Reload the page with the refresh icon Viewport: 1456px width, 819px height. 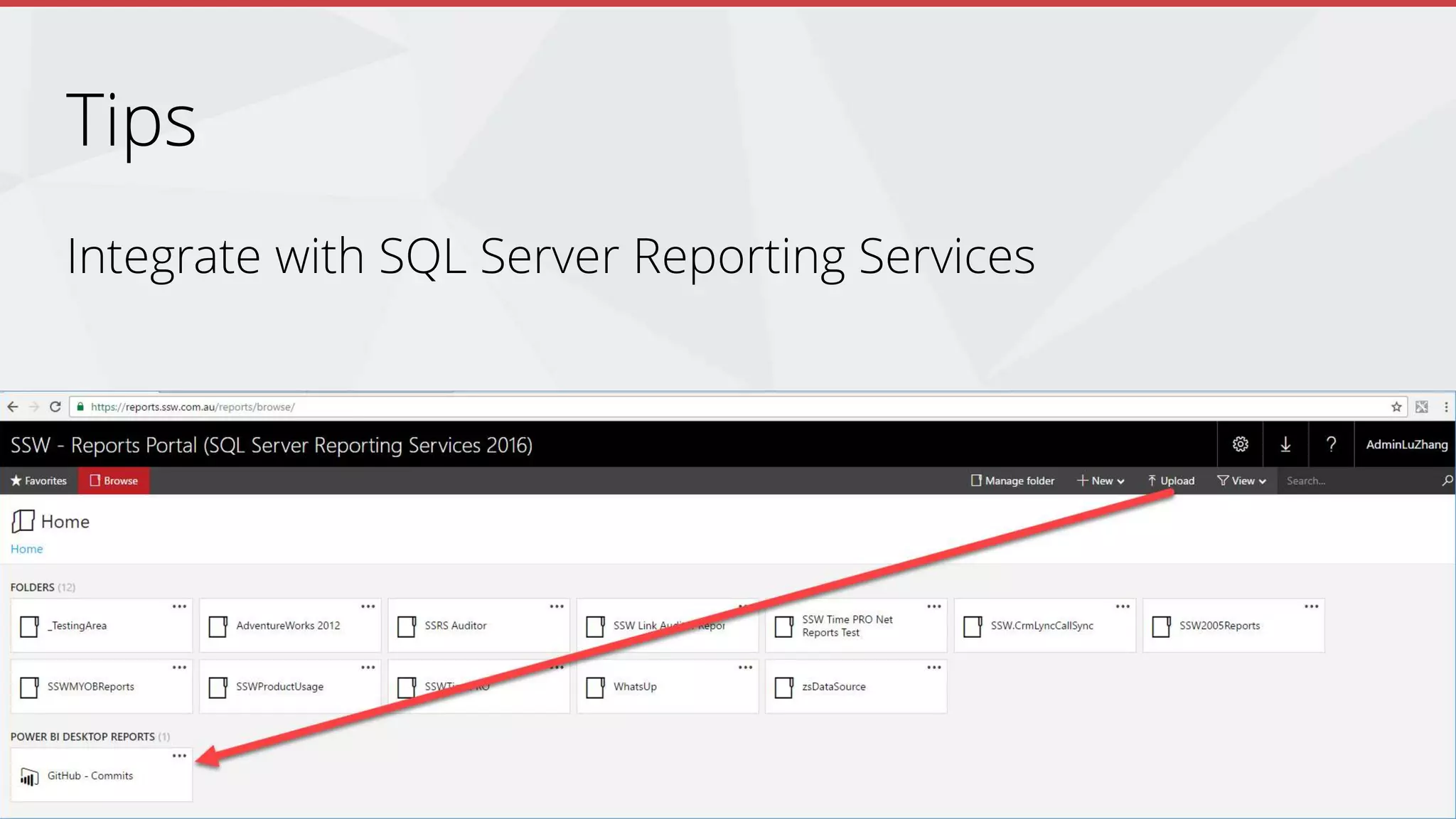[x=55, y=407]
